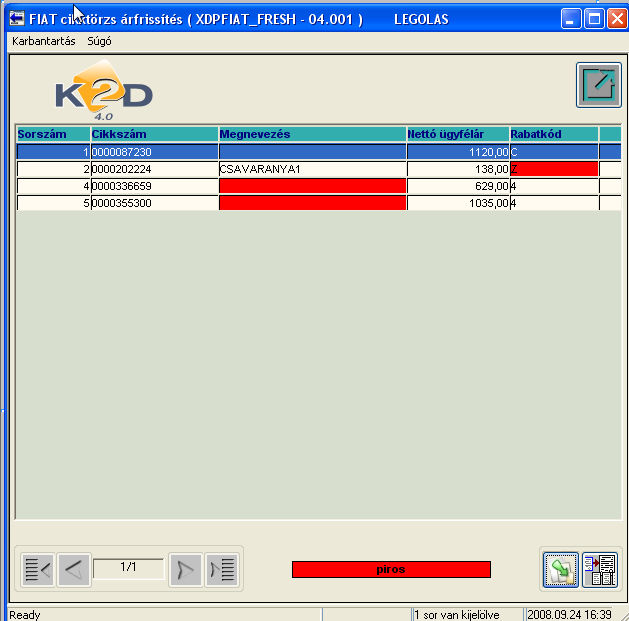629x621 pixels.
Task: Go to next page arrow button
Action: point(185,569)
